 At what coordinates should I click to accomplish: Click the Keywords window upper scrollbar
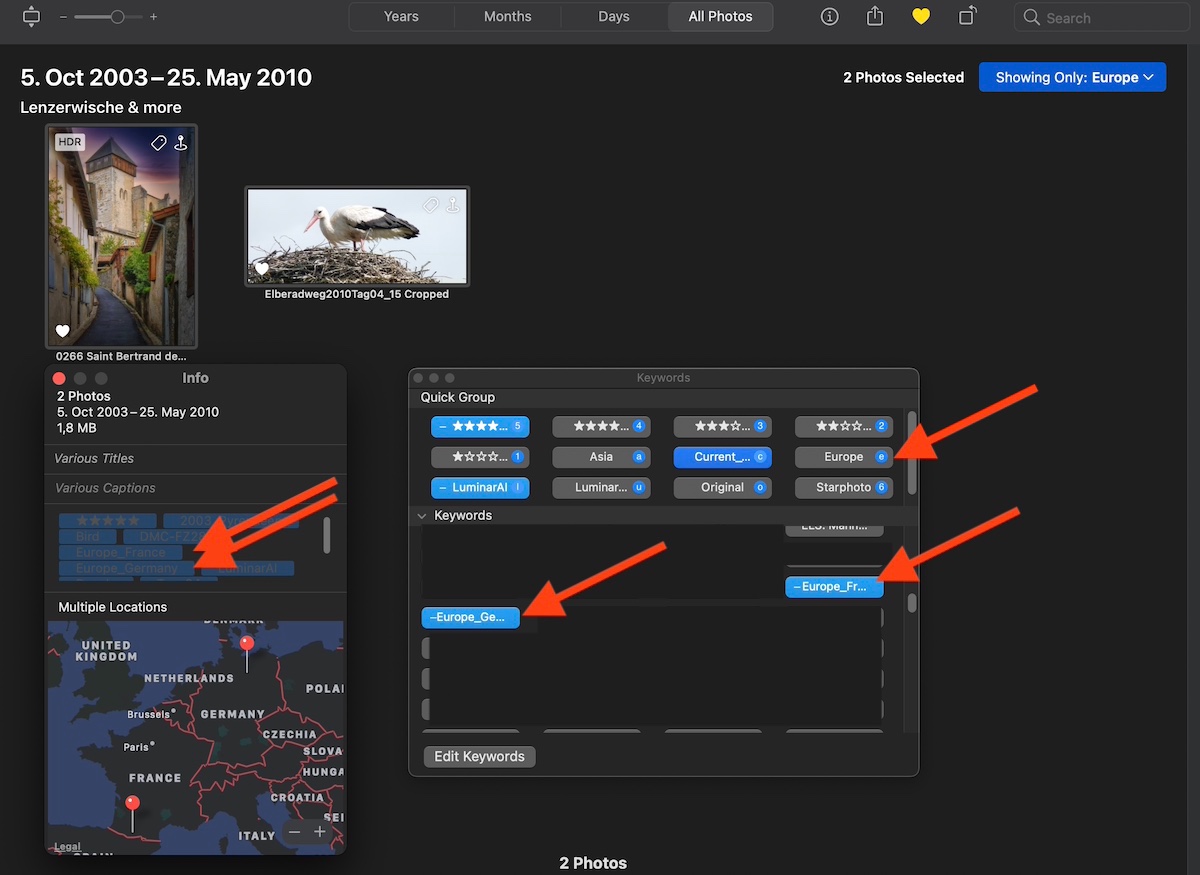[911, 452]
